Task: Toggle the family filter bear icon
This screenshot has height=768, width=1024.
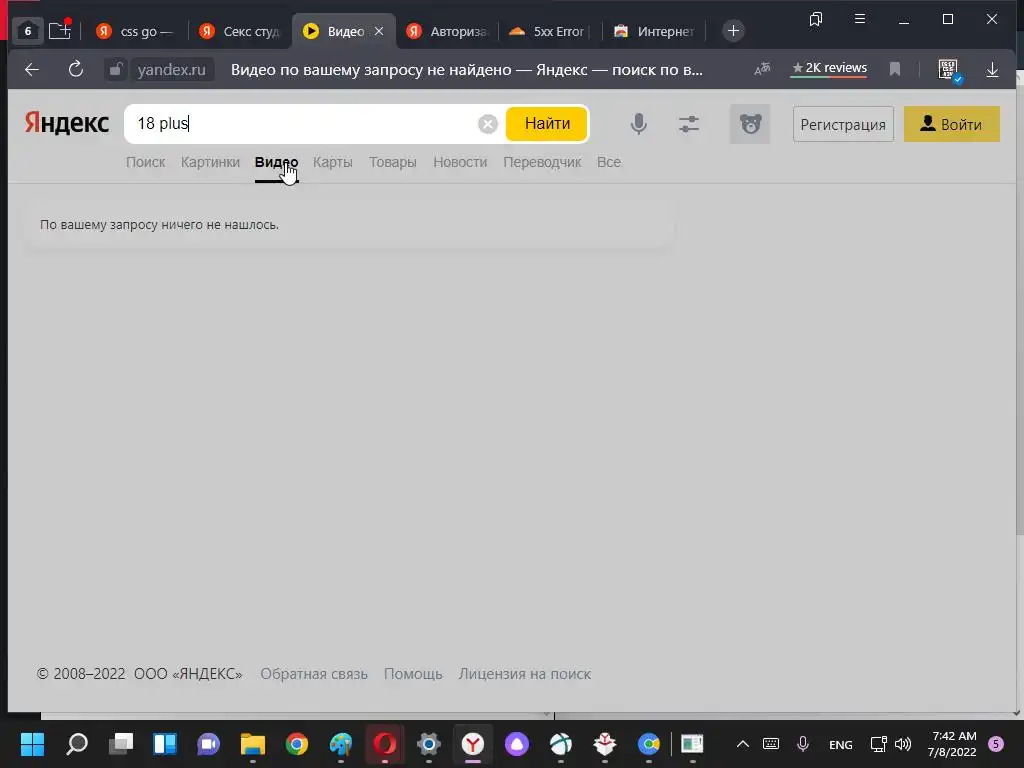Action: (x=750, y=123)
